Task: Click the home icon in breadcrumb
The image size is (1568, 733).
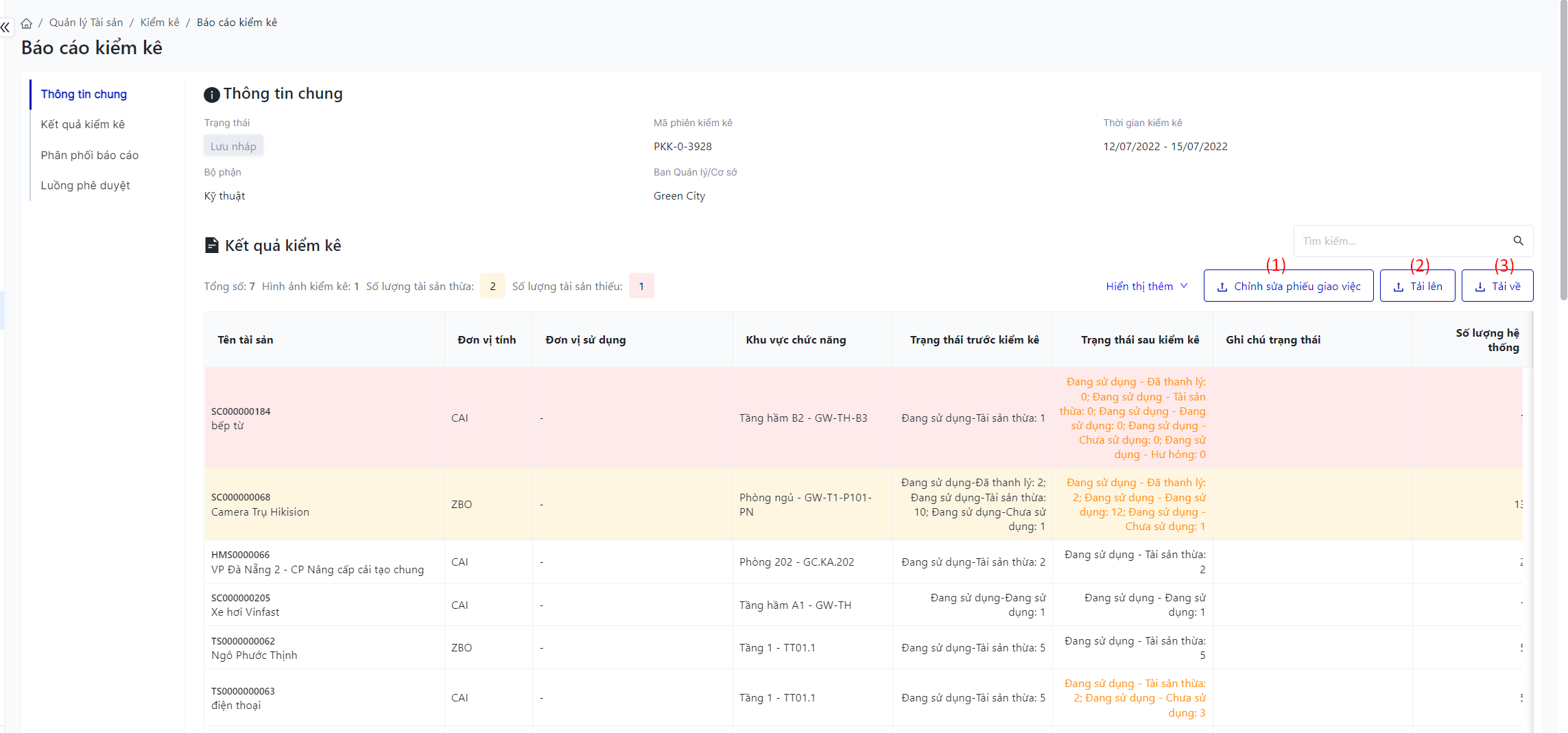Action: pyautogui.click(x=27, y=23)
